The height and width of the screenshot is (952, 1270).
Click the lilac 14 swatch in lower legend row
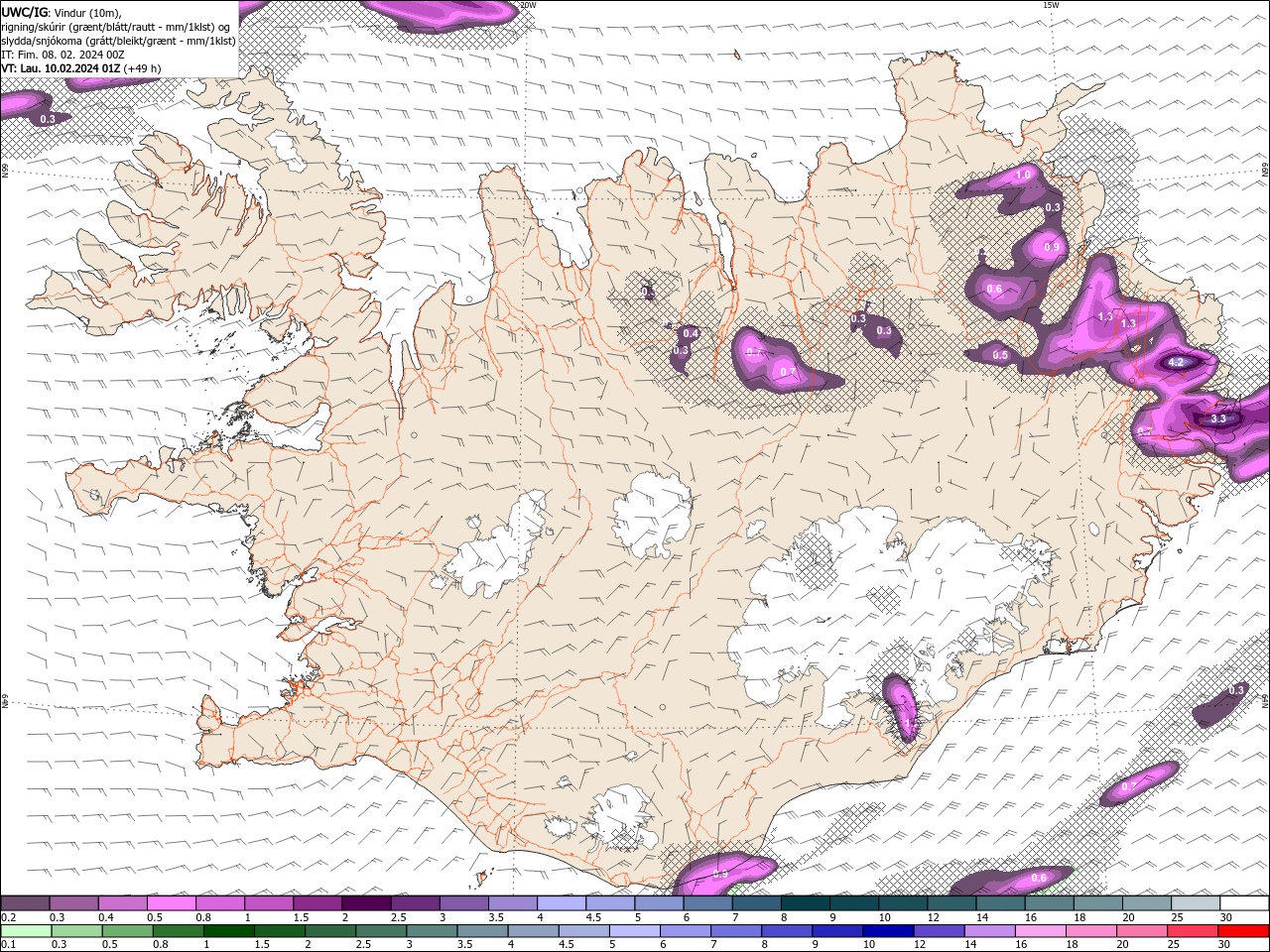point(990,931)
